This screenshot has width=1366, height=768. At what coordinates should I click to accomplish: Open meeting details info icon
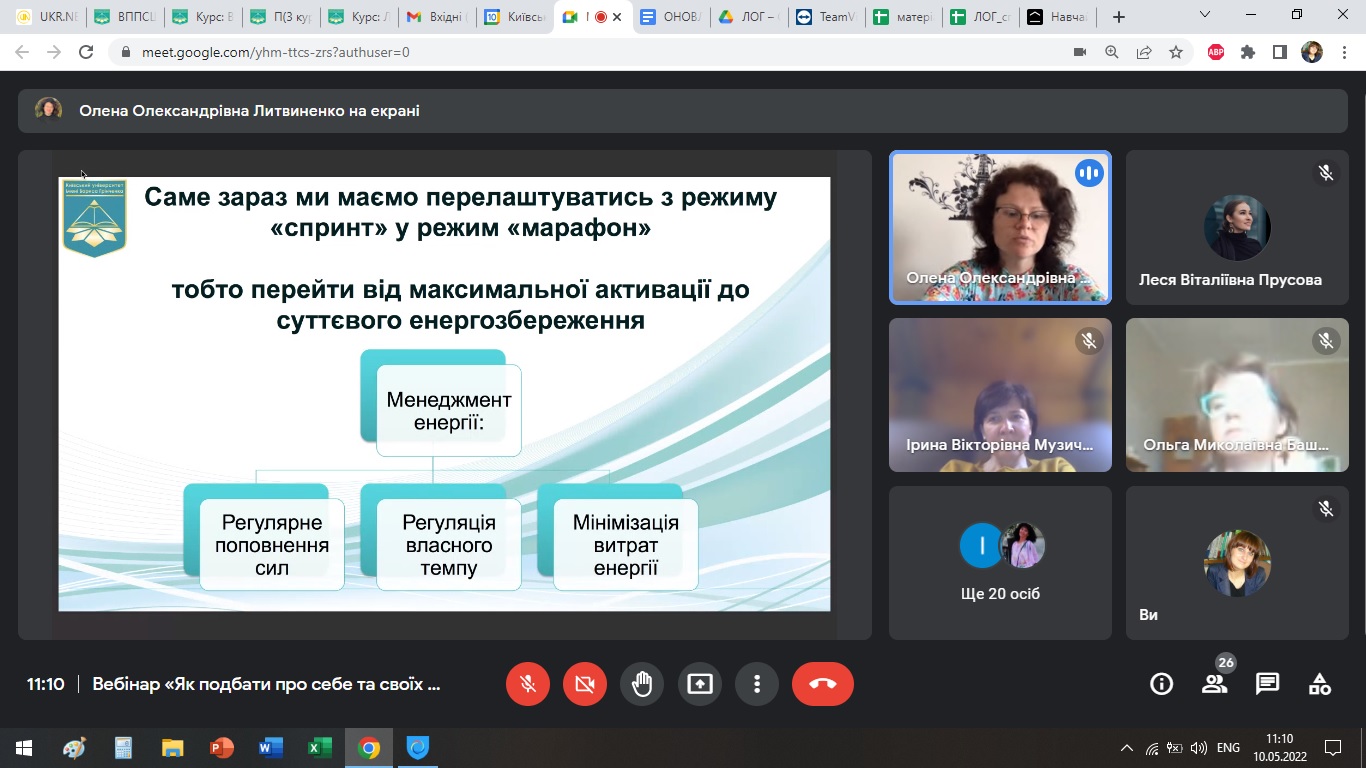[1161, 684]
